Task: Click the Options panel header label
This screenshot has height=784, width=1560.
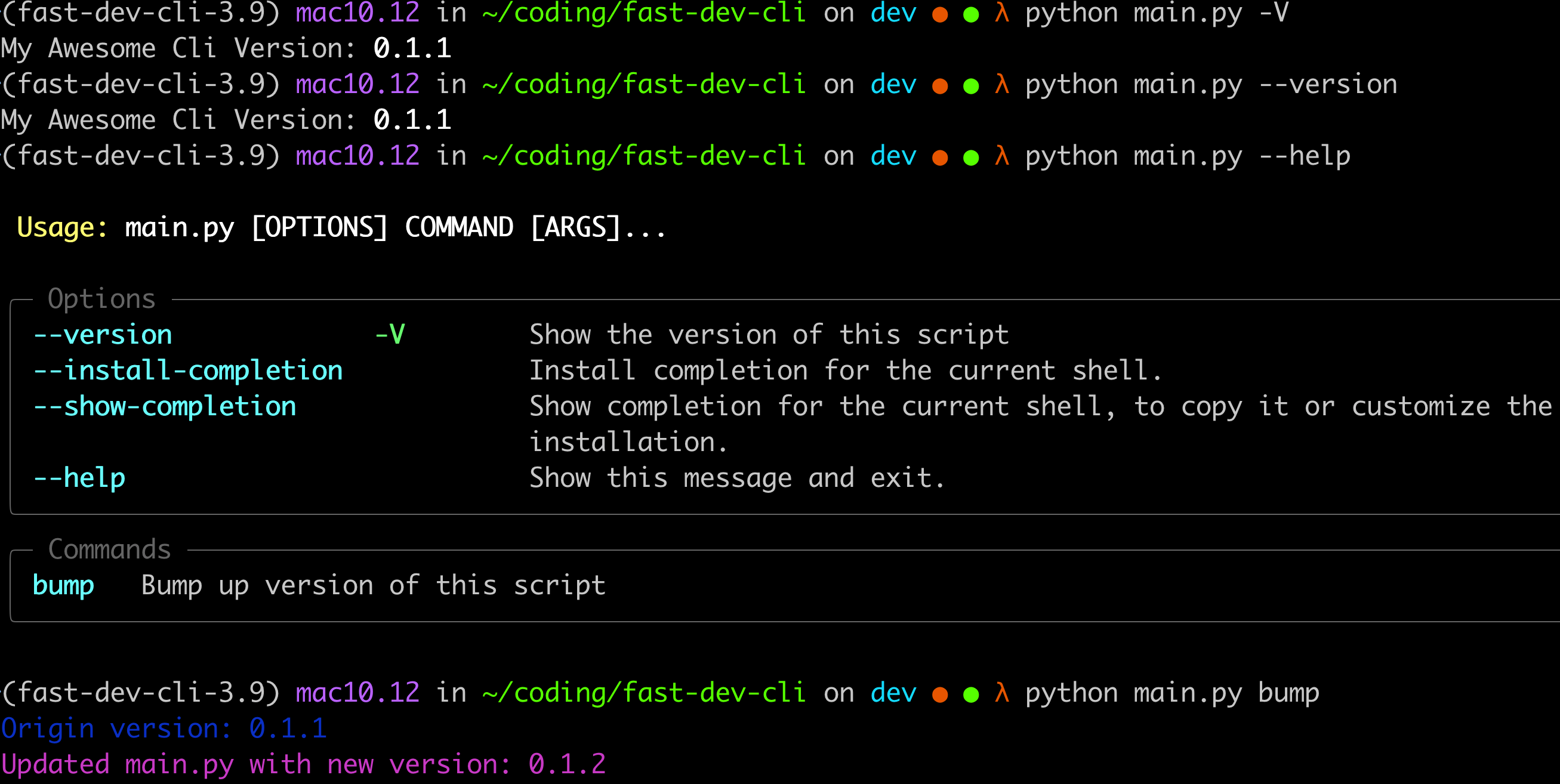Action: click(x=101, y=299)
